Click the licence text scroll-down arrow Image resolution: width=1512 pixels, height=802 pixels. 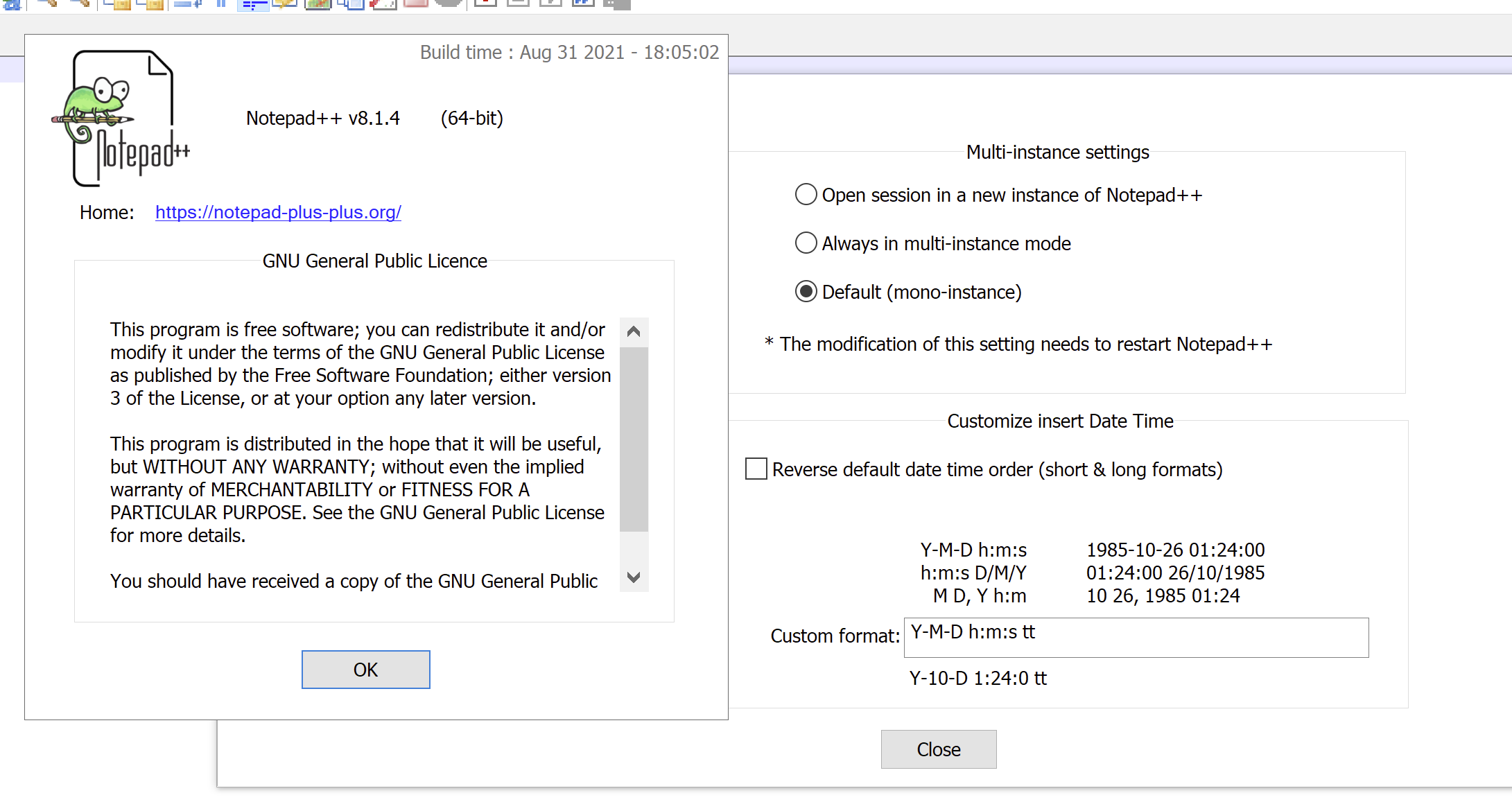pos(633,577)
